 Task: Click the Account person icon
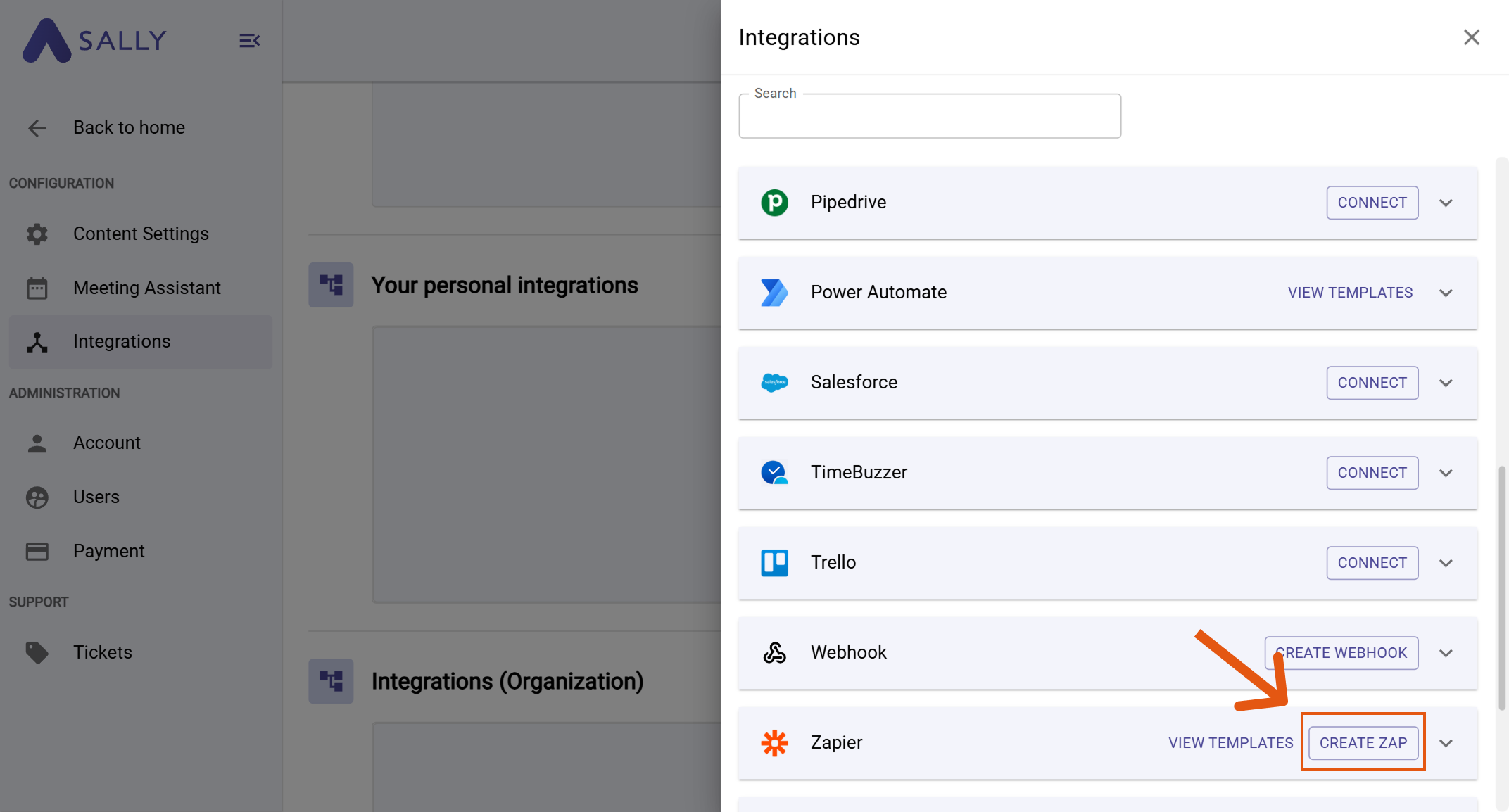pos(37,443)
